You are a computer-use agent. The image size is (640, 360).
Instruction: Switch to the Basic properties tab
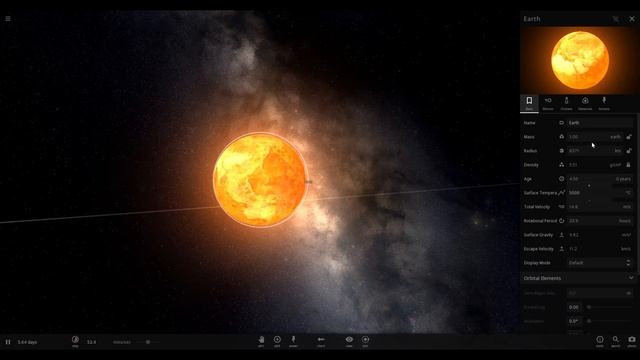[529, 103]
